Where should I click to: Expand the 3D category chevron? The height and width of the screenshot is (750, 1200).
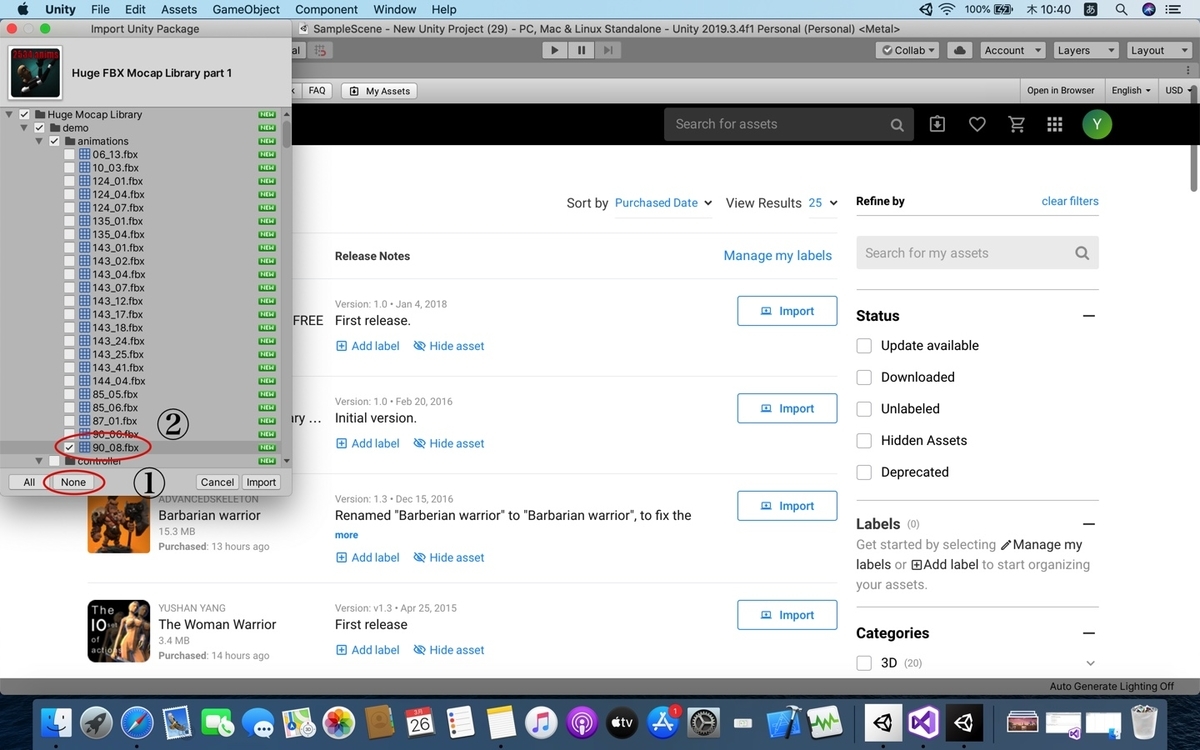1090,663
